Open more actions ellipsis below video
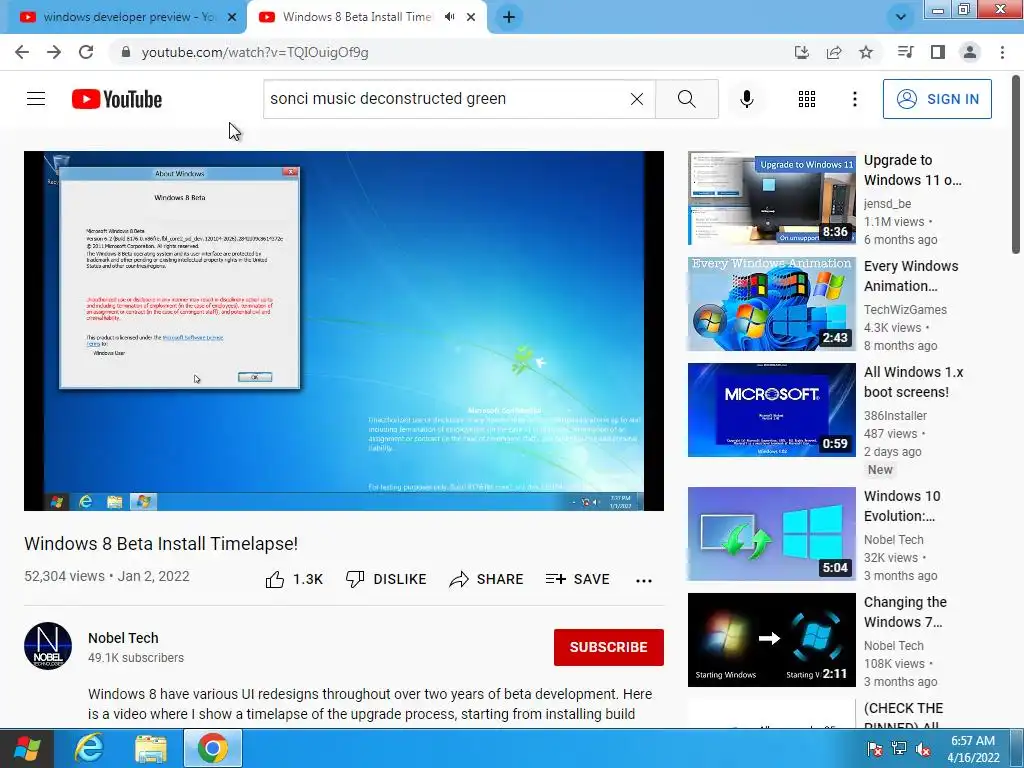Image resolution: width=1024 pixels, height=768 pixels. click(x=643, y=581)
